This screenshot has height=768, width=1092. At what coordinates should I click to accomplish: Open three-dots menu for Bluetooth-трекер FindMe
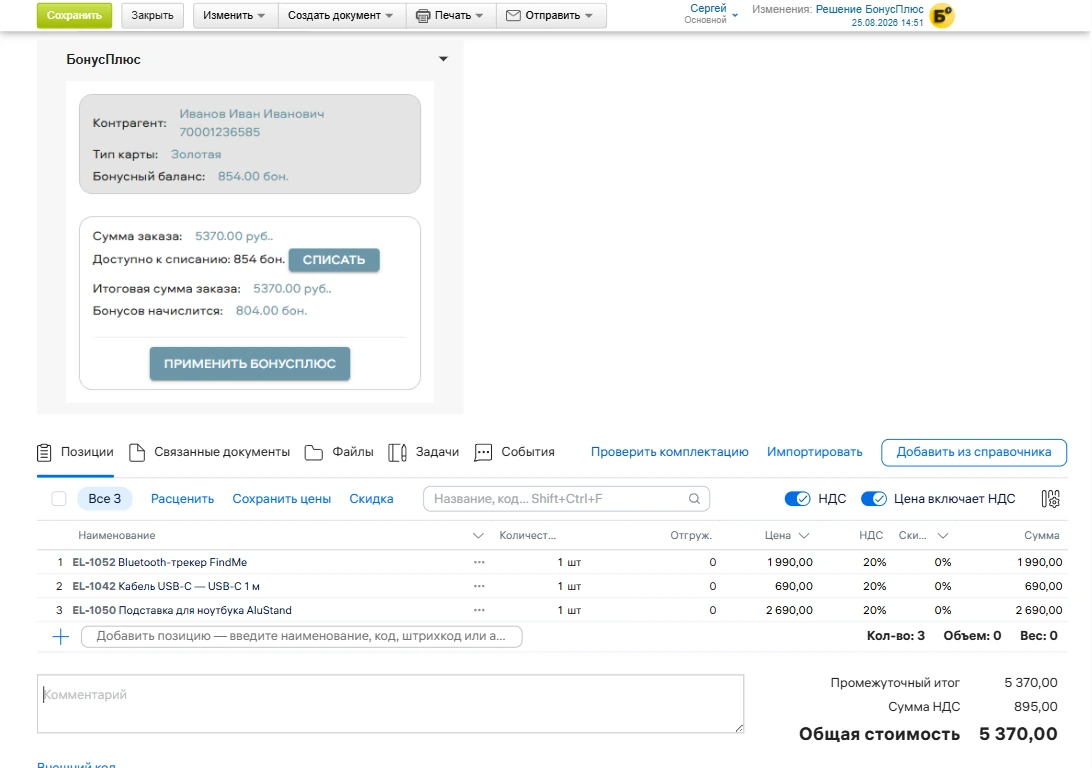click(479, 562)
